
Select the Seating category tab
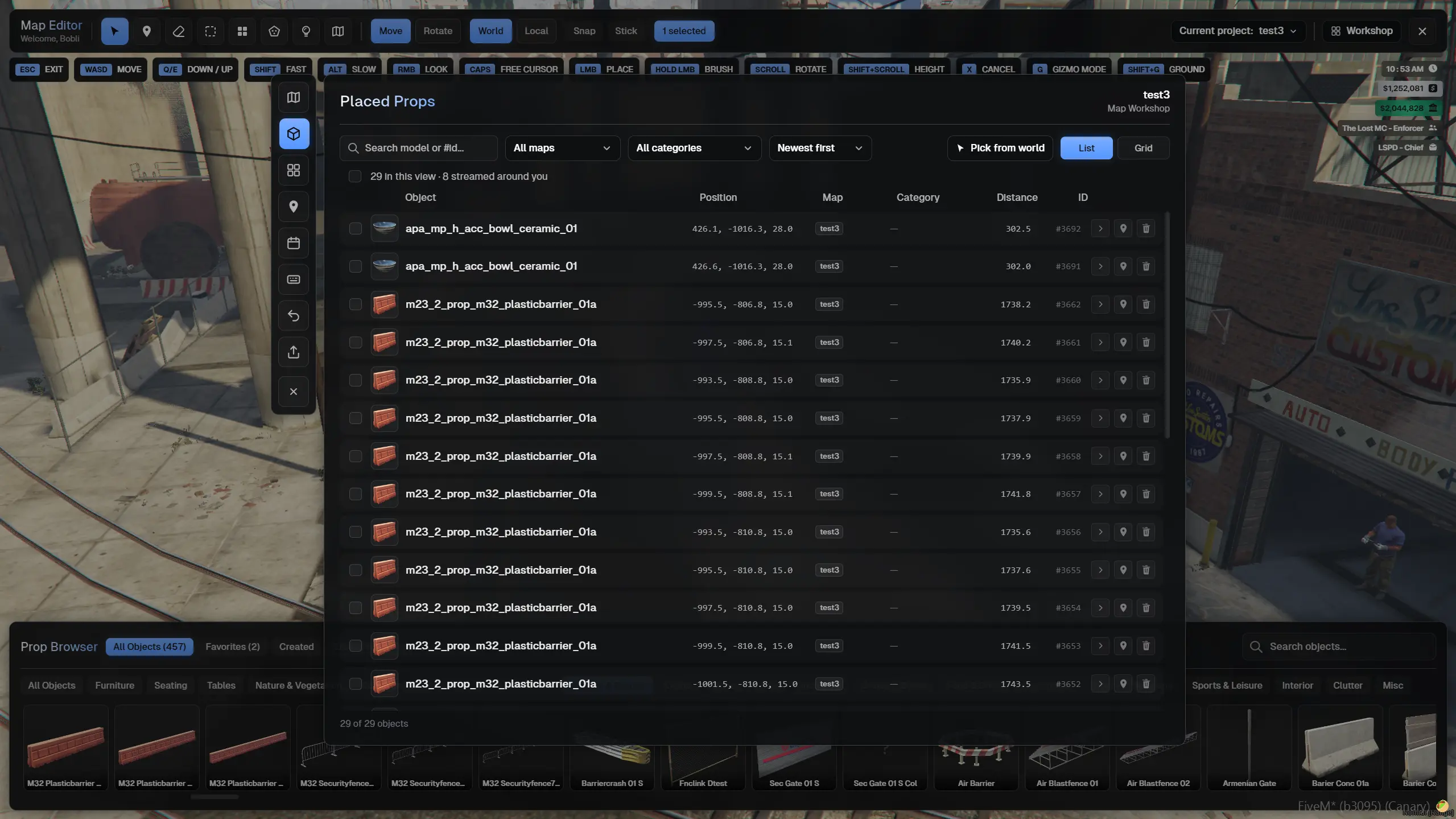coord(170,685)
